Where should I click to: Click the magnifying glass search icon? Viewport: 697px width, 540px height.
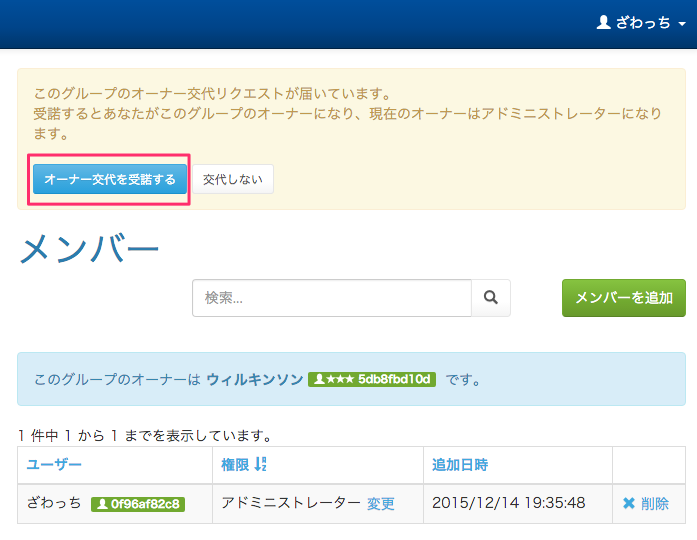pyautogui.click(x=491, y=297)
